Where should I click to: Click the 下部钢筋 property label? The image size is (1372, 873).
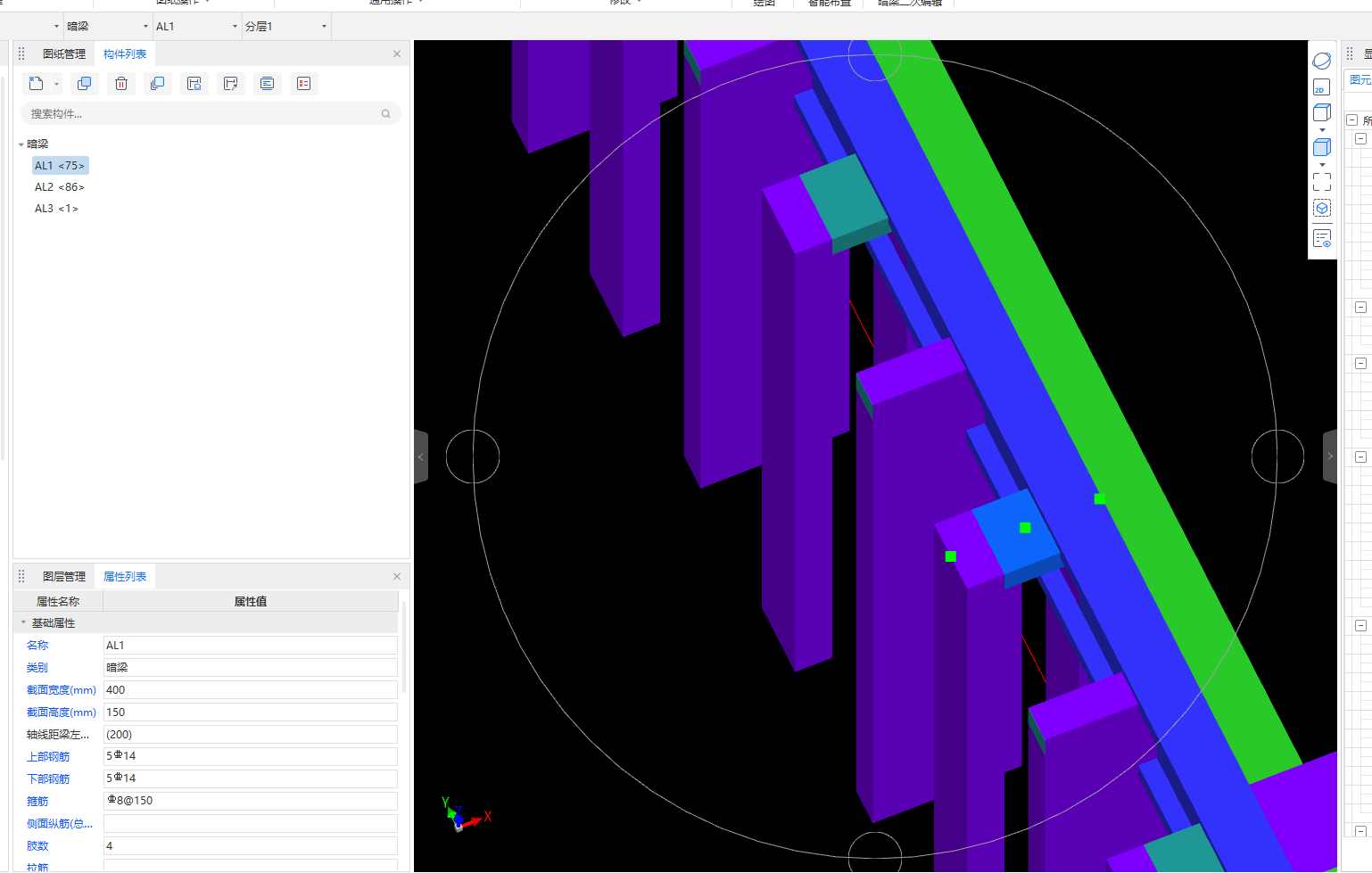48,779
